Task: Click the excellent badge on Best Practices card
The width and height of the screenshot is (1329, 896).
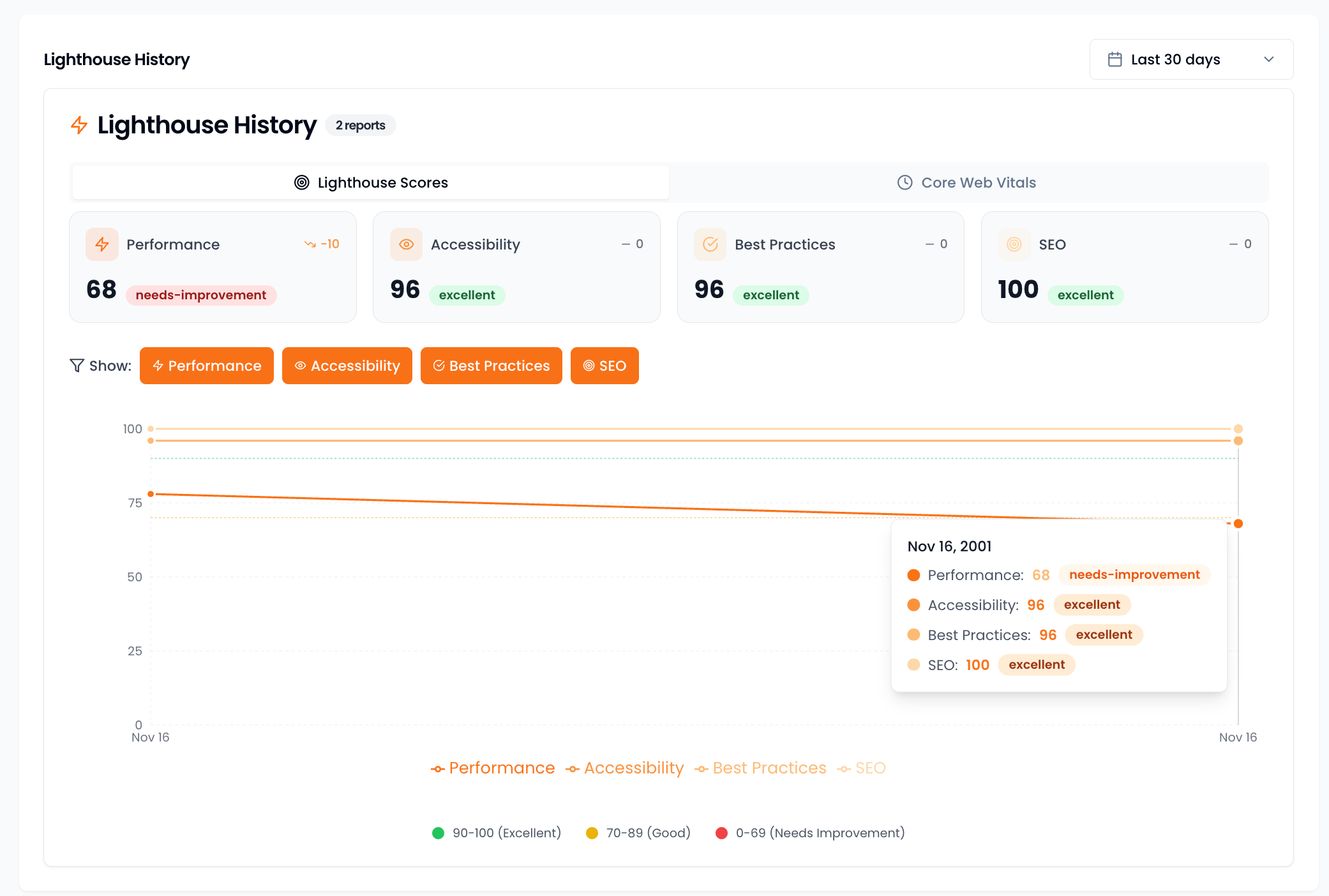Action: pyautogui.click(x=771, y=295)
